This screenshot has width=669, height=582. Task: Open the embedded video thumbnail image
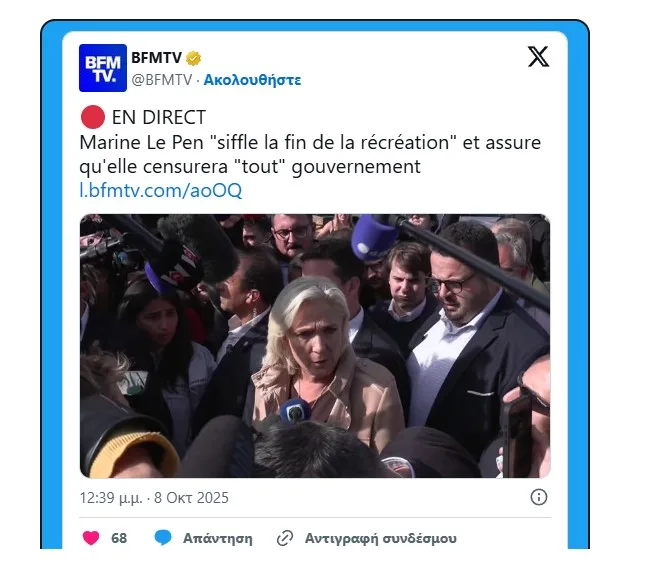(x=315, y=346)
